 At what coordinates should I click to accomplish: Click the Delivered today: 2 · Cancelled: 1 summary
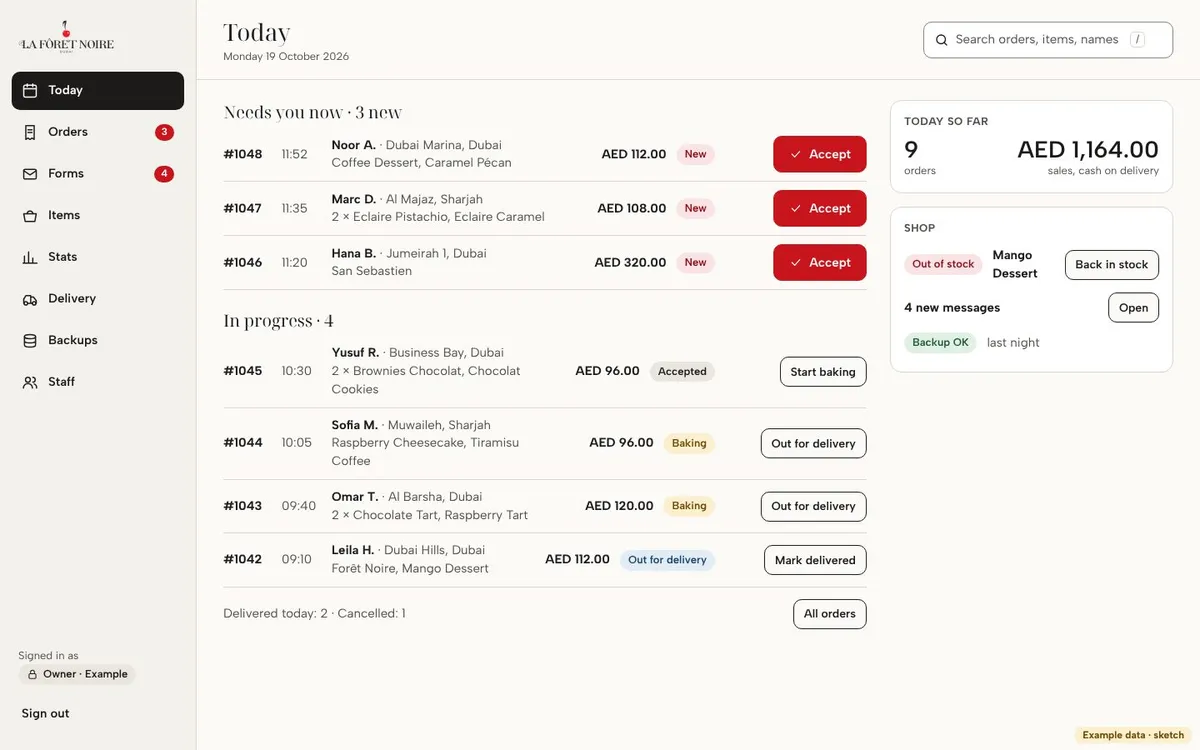point(314,614)
